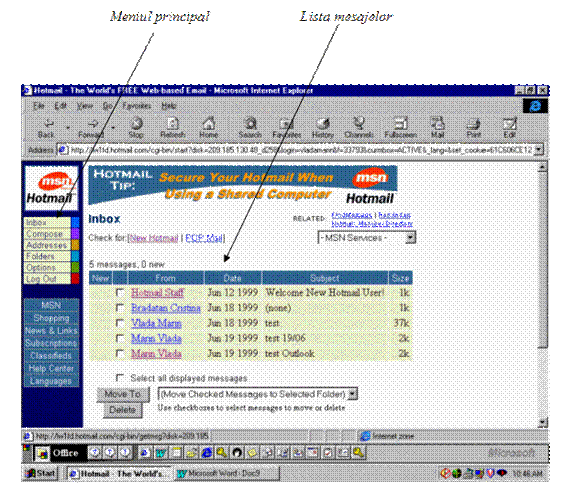The height and width of the screenshot is (494, 565).
Task: Open the History toolbar icon
Action: [x=322, y=124]
